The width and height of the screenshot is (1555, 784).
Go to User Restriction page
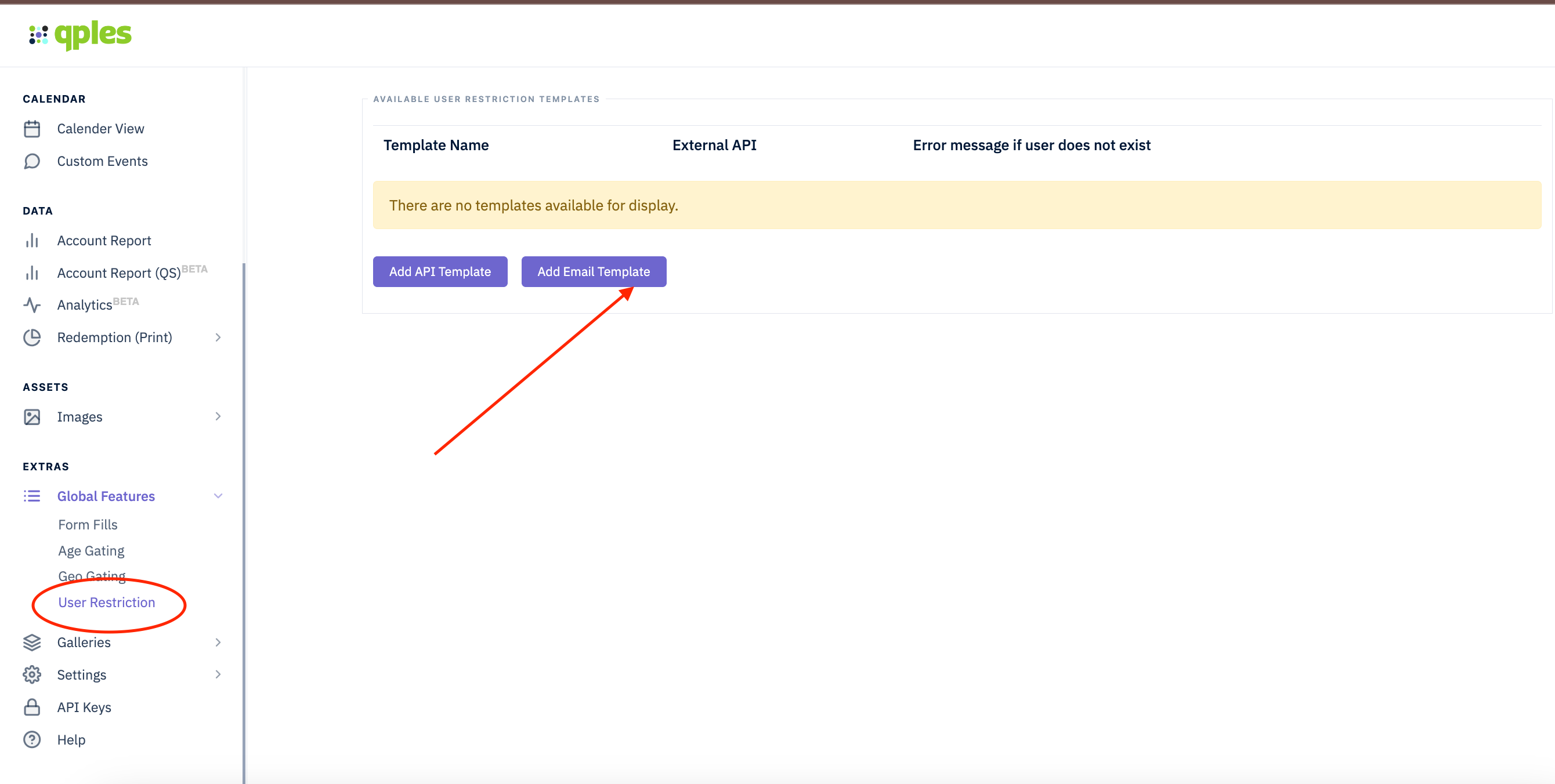pos(107,602)
